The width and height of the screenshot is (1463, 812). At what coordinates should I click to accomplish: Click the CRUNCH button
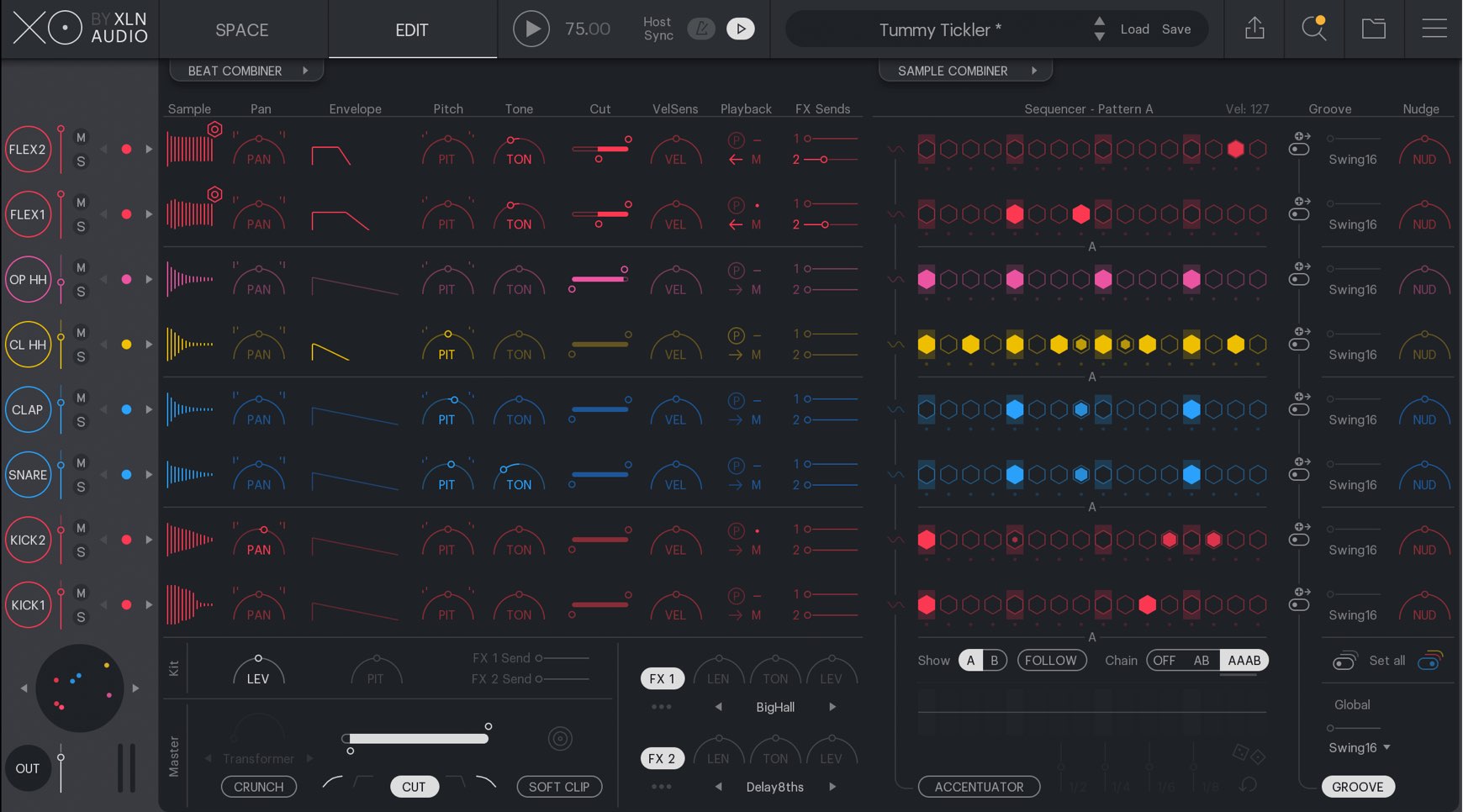pyautogui.click(x=259, y=787)
